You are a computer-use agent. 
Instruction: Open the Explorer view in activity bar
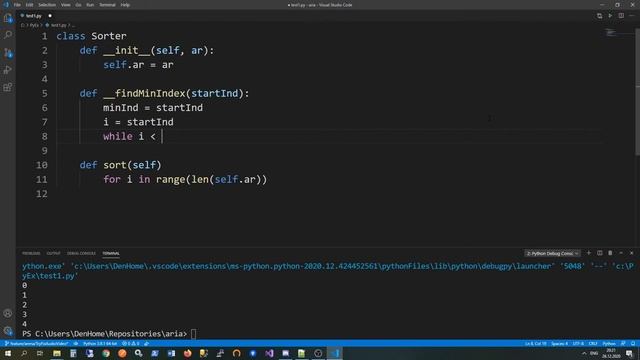[8, 18]
